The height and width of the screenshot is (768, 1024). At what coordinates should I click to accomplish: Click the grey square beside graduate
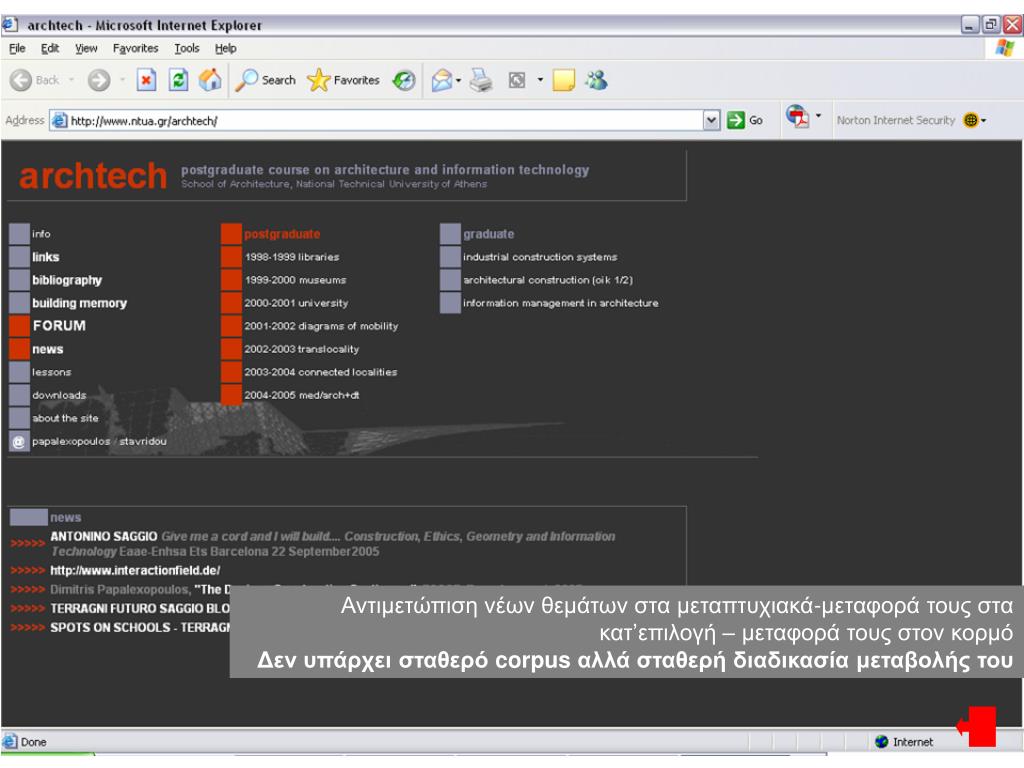click(x=451, y=234)
